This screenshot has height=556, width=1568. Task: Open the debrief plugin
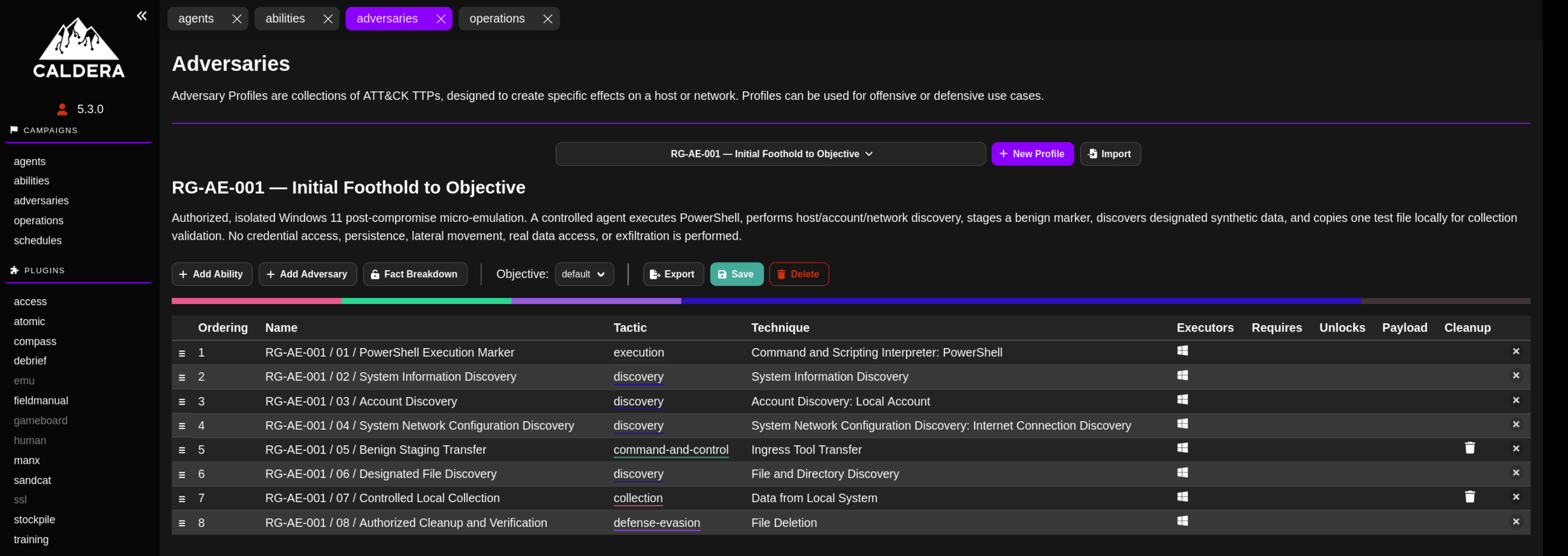(x=31, y=361)
